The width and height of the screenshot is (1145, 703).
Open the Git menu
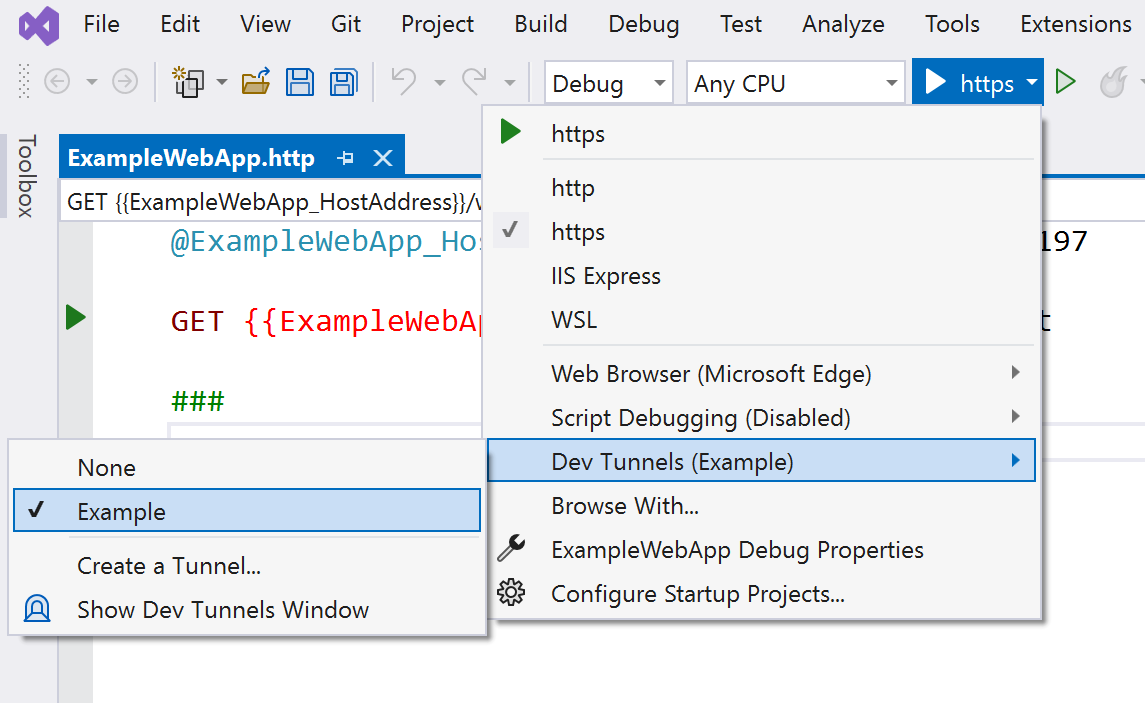pos(345,24)
